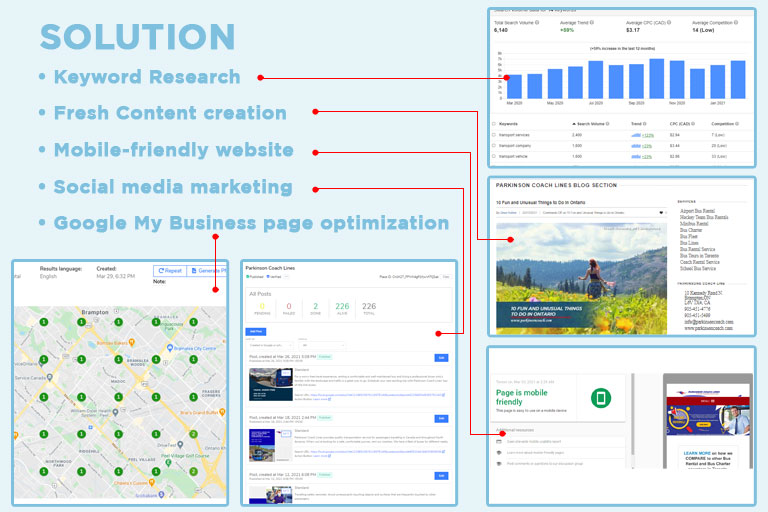This screenshot has height=512, width=768.
Task: Open thumbnail of Mar 18, 2021 post
Action: pyautogui.click(x=271, y=445)
